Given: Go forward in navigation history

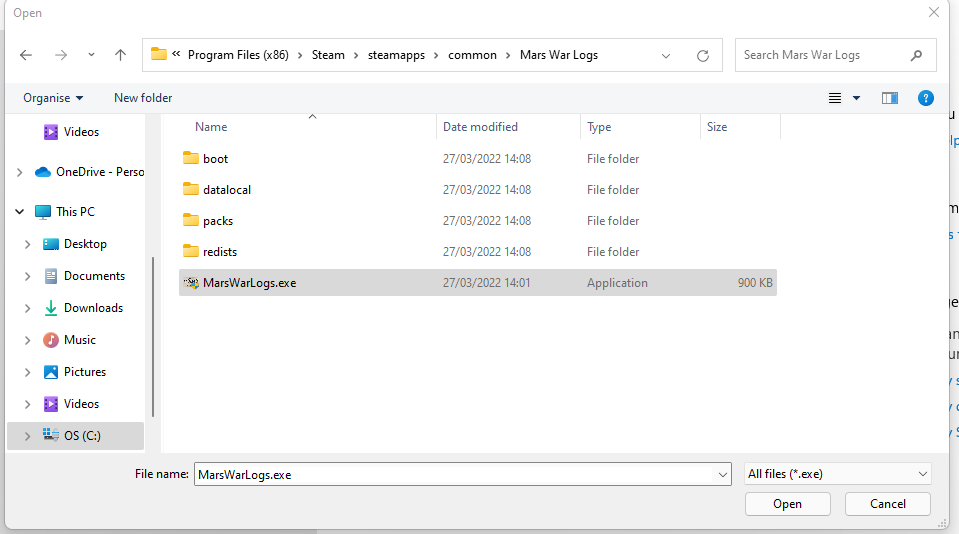Looking at the screenshot, I should coord(61,55).
